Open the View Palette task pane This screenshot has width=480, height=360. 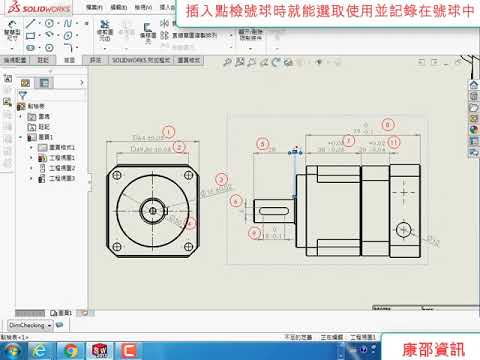[x=474, y=119]
